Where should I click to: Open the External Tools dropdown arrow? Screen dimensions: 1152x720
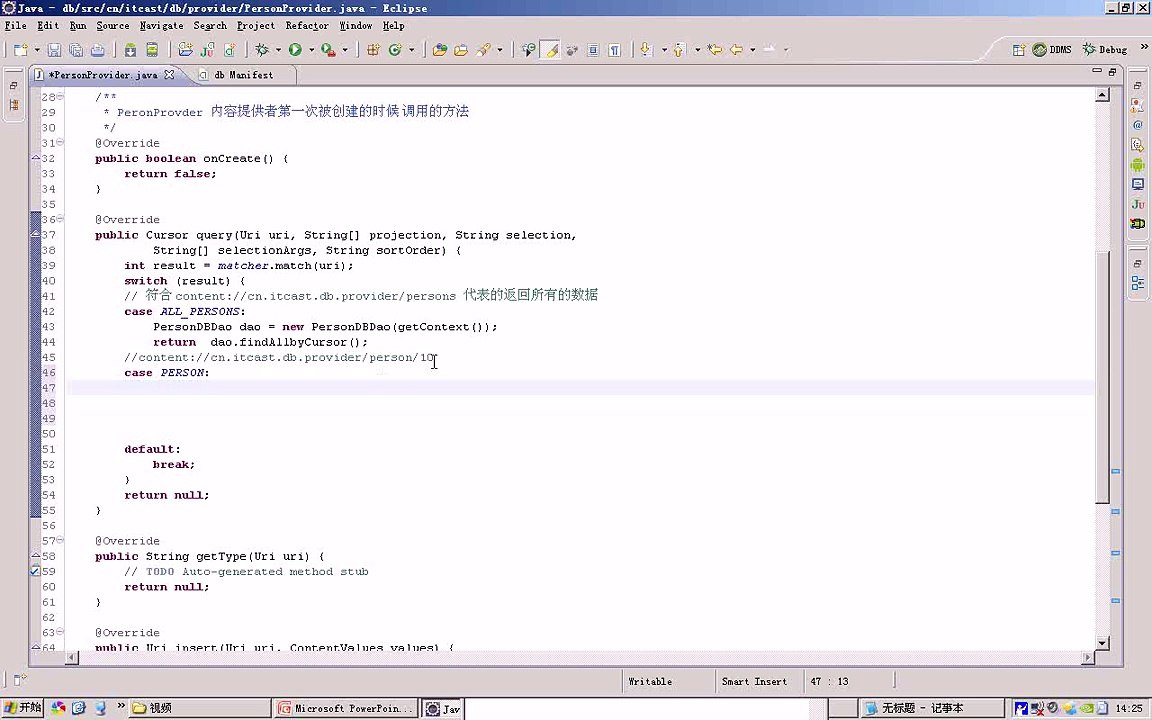(x=345, y=50)
